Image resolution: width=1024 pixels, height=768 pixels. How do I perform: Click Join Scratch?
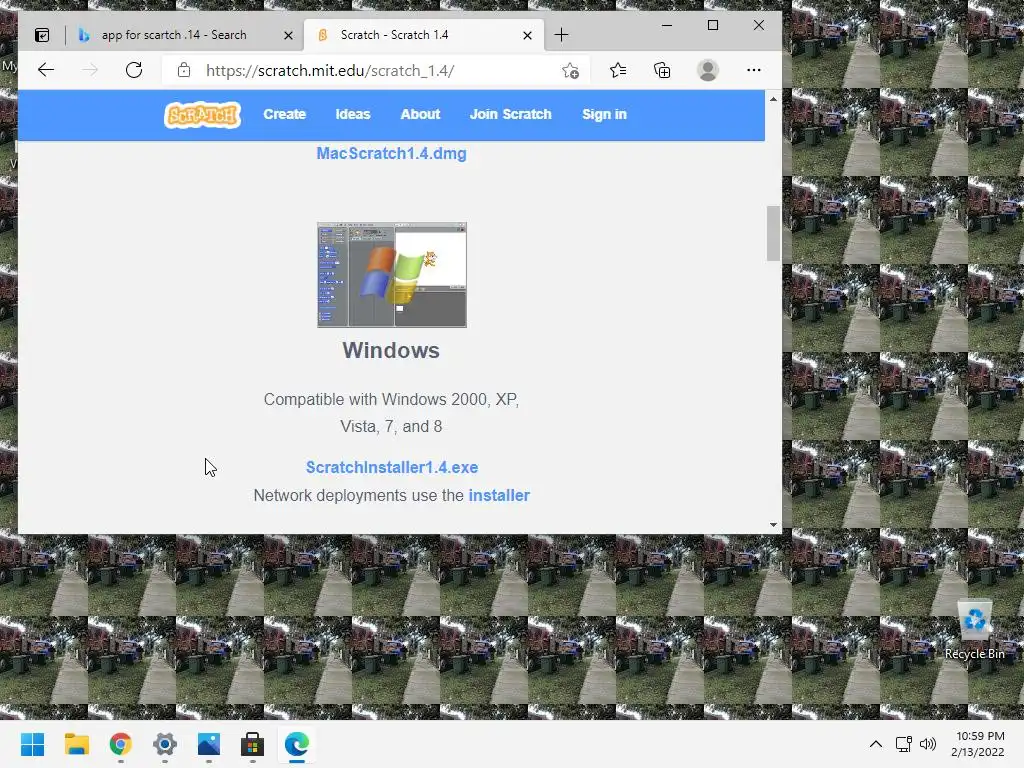click(511, 114)
